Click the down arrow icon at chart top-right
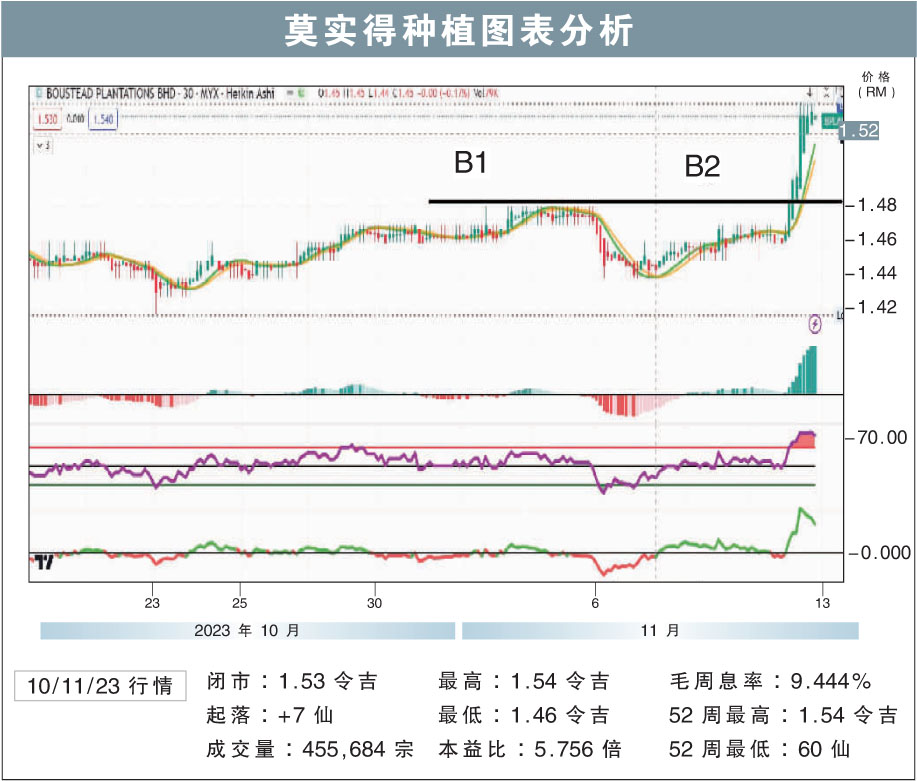The image size is (917, 781). click(810, 93)
